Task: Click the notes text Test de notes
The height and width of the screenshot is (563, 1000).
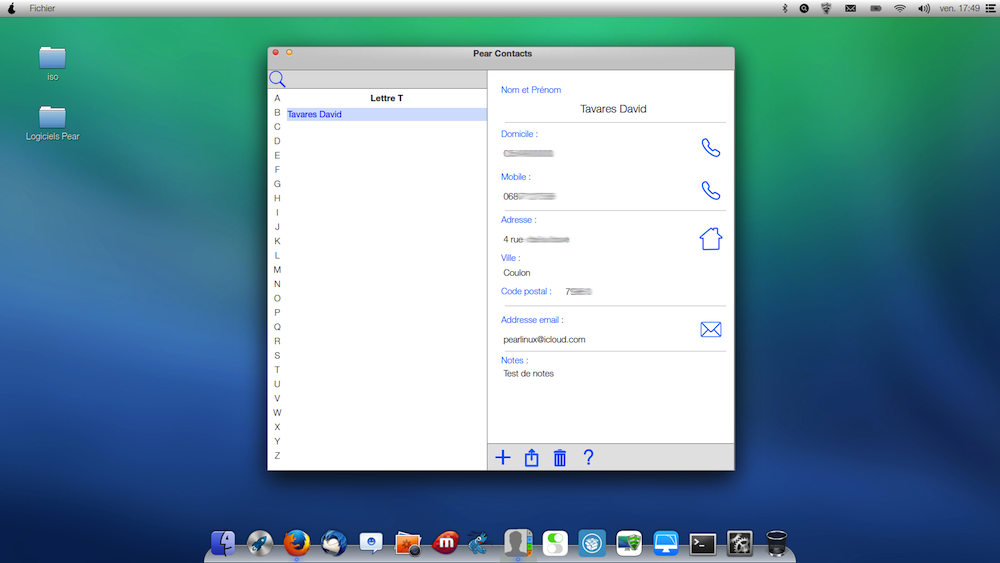Action: point(528,374)
